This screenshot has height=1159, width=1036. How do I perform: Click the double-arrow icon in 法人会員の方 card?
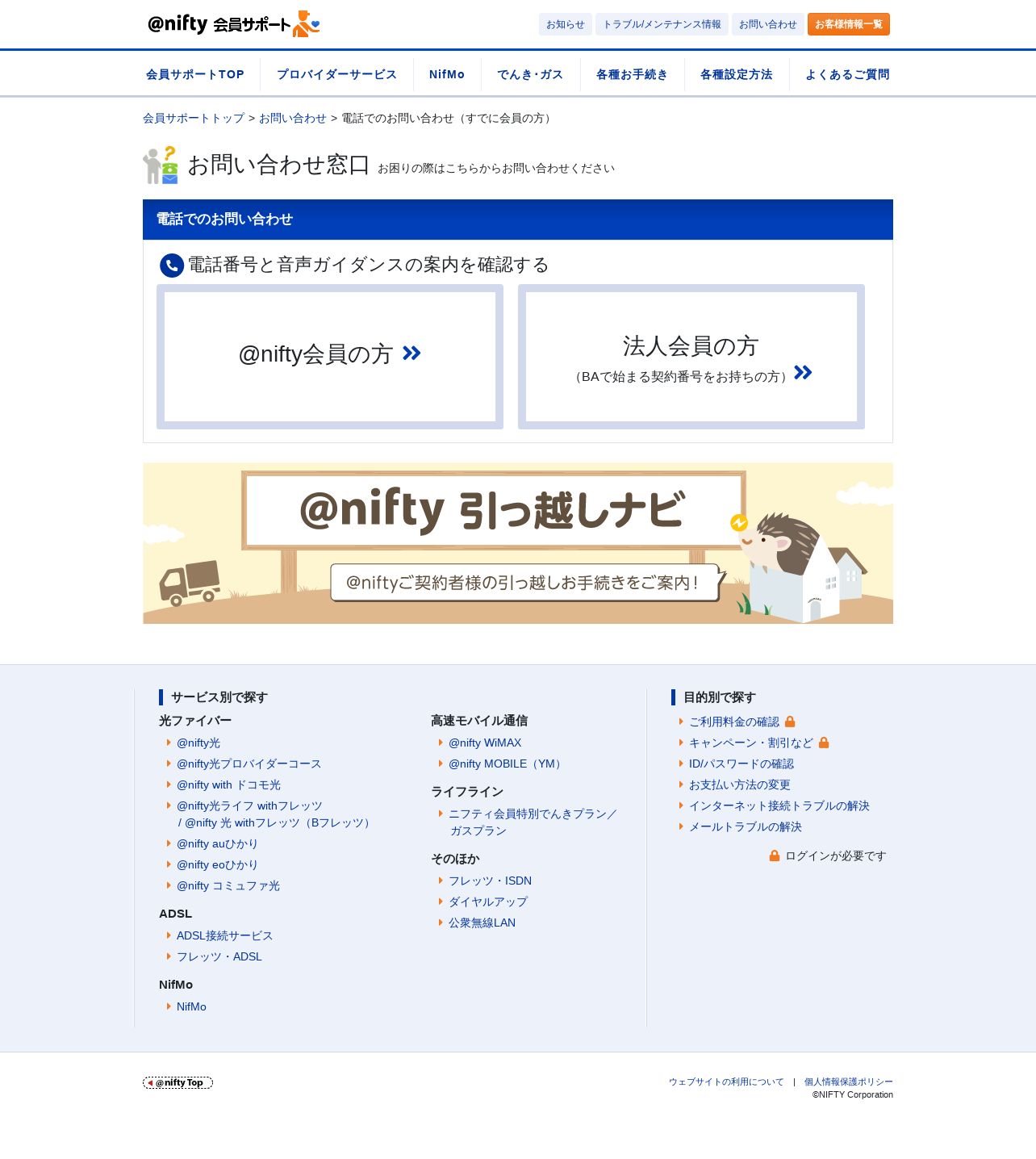coord(803,372)
